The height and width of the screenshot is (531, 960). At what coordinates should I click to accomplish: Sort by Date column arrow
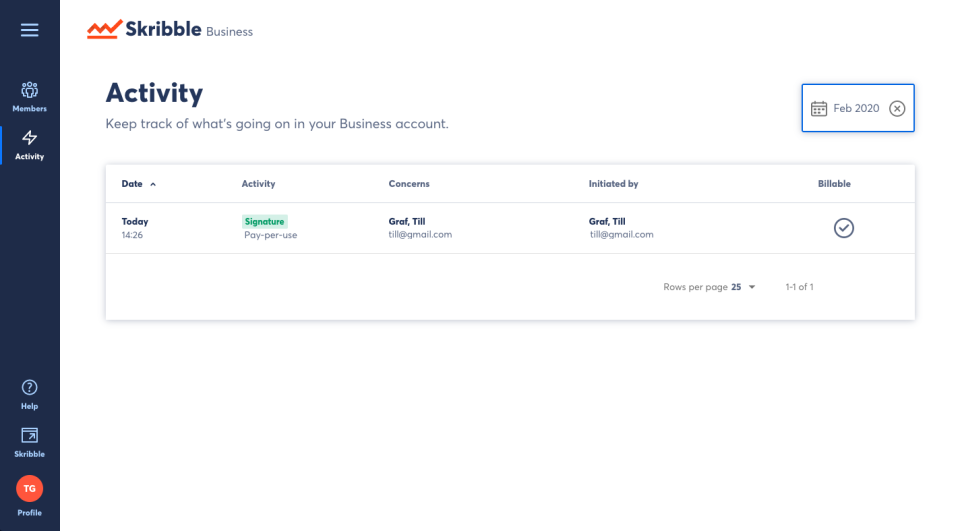[153, 184]
